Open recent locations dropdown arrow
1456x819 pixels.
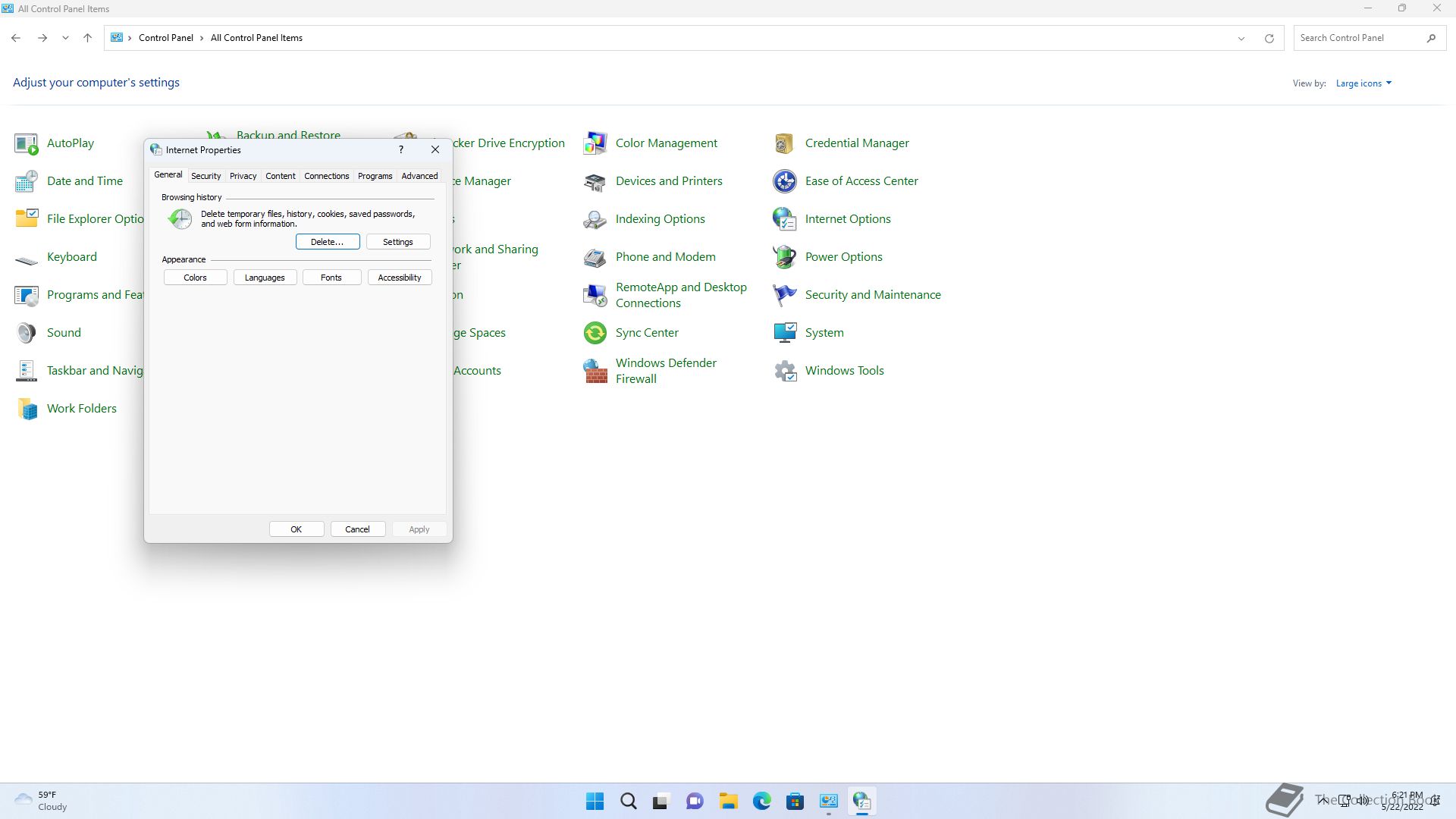point(65,38)
